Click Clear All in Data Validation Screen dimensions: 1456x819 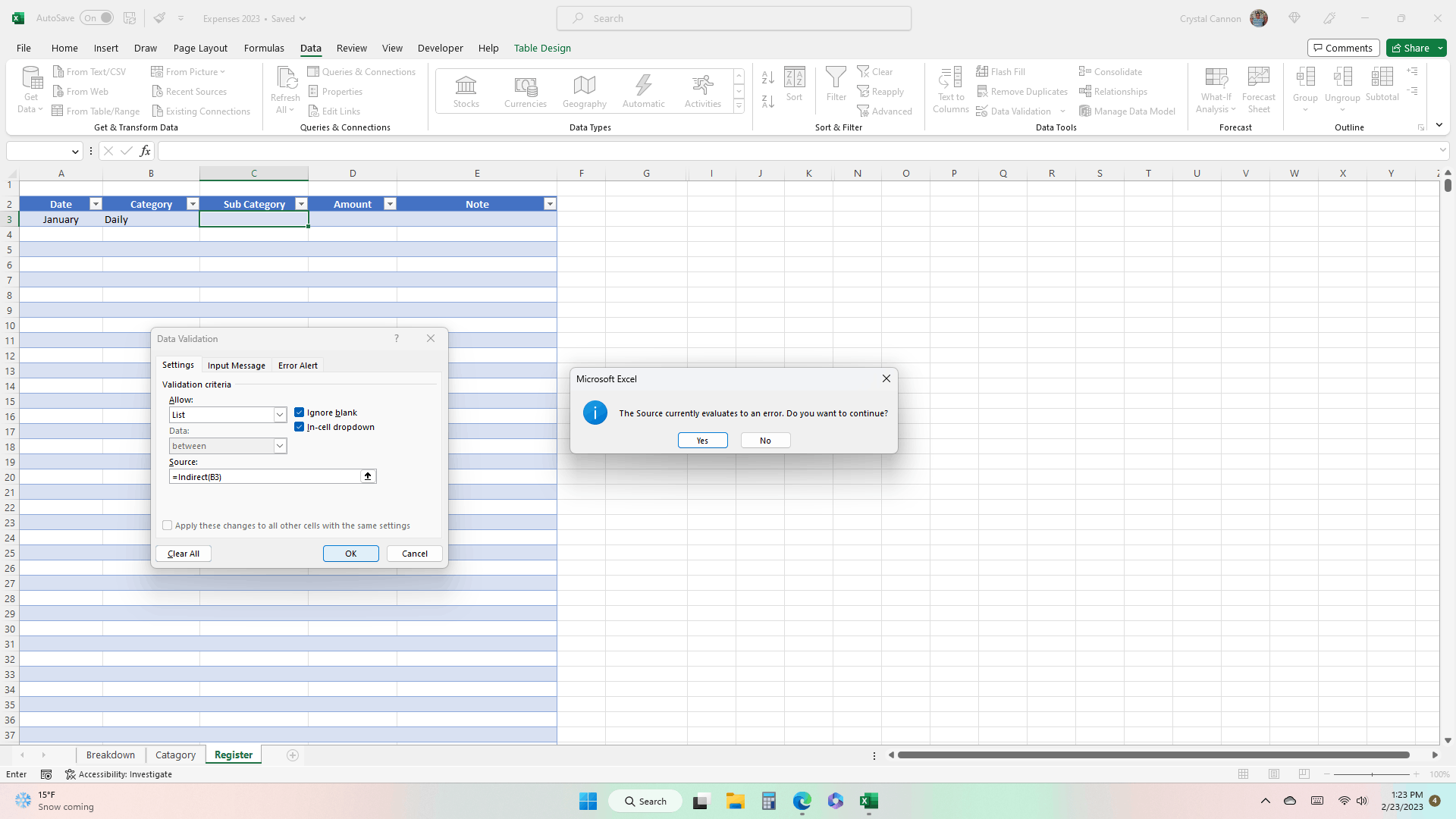(x=183, y=553)
